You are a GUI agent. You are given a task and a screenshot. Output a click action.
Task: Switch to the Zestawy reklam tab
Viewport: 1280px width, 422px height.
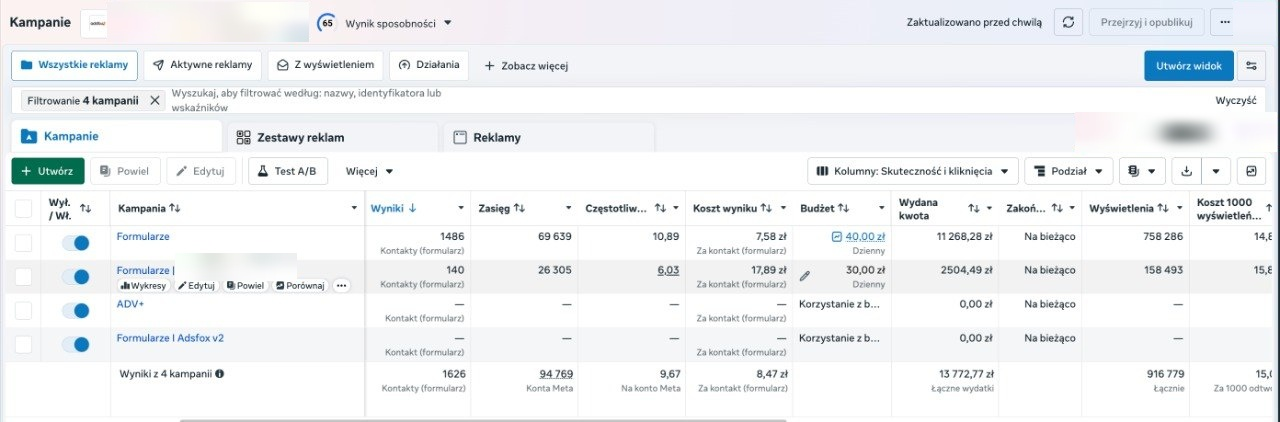point(333,137)
